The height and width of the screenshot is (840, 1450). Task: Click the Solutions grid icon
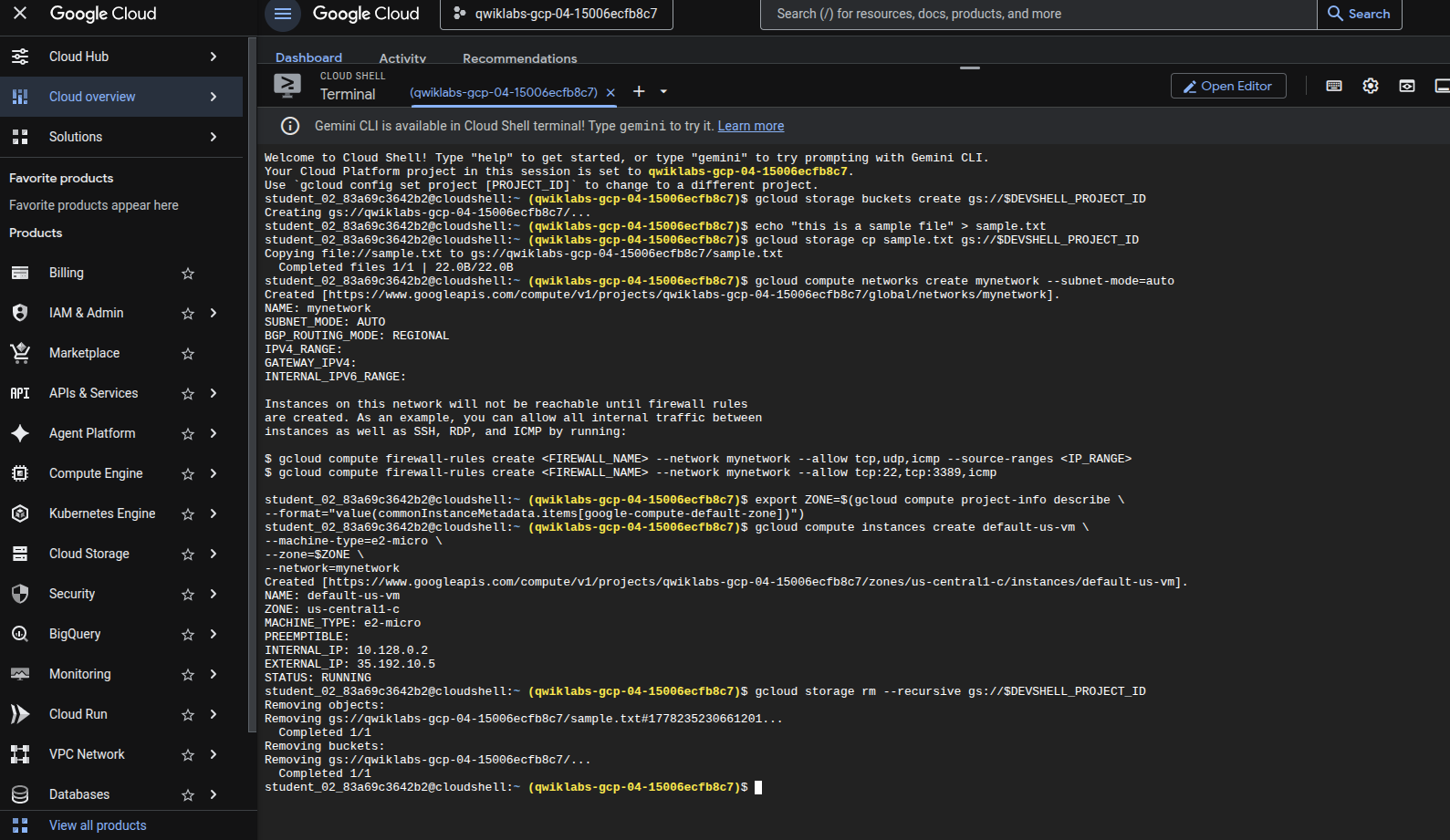tap(20, 137)
